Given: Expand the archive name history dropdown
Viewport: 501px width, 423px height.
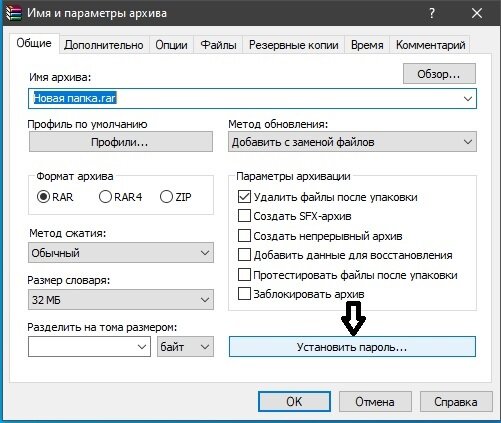Looking at the screenshot, I should 468,99.
